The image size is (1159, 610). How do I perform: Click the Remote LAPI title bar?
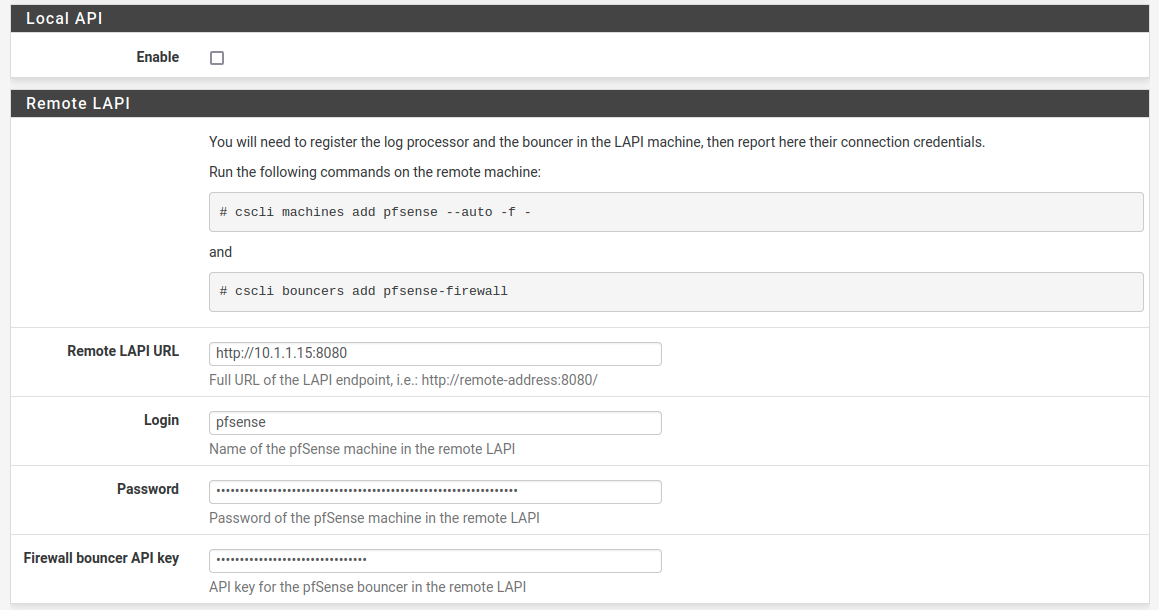tap(78, 103)
